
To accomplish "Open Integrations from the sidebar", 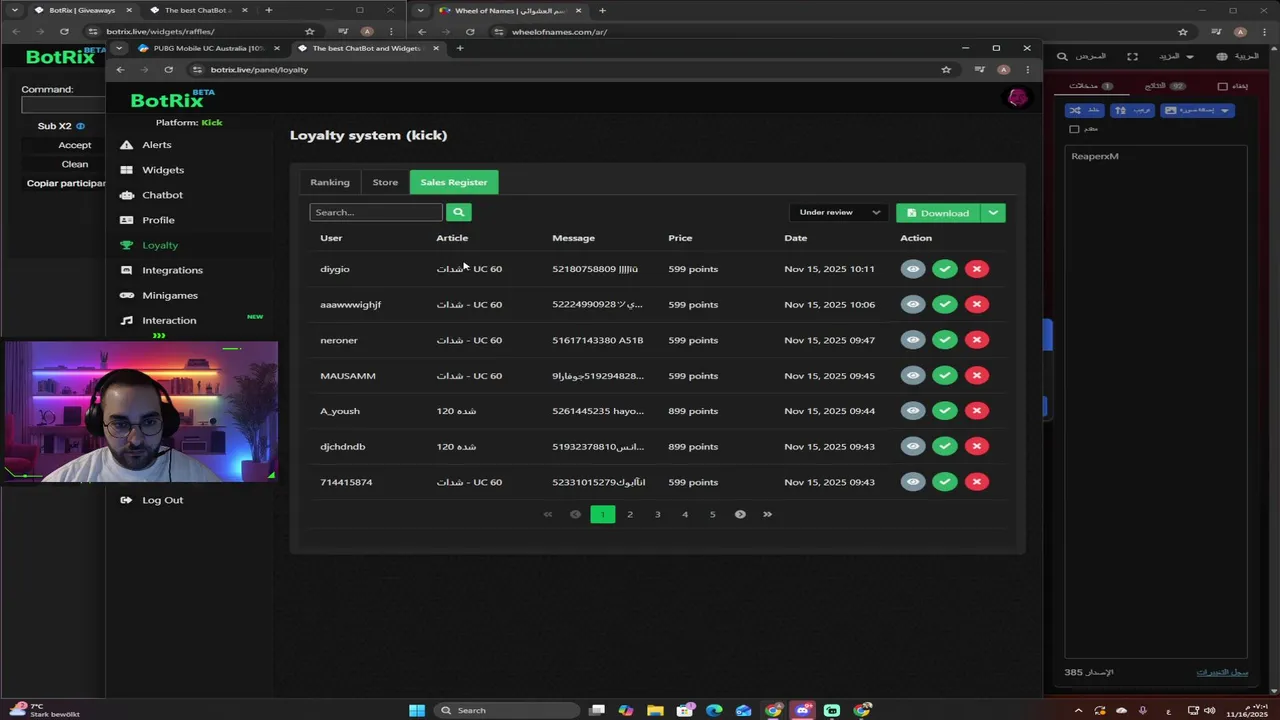I will coord(172,270).
